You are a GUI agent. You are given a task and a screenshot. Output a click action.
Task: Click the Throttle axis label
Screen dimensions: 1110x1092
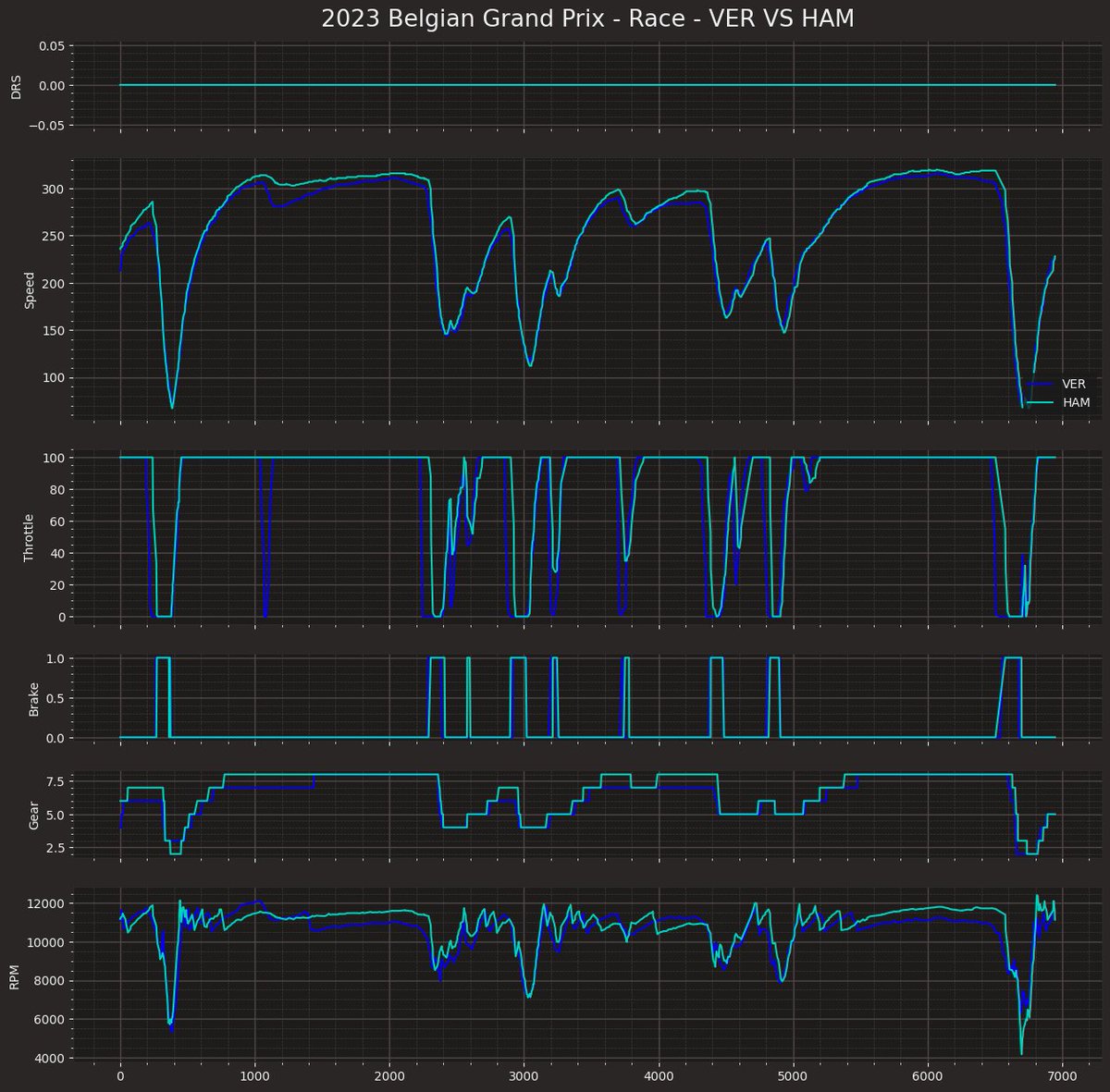(30, 538)
